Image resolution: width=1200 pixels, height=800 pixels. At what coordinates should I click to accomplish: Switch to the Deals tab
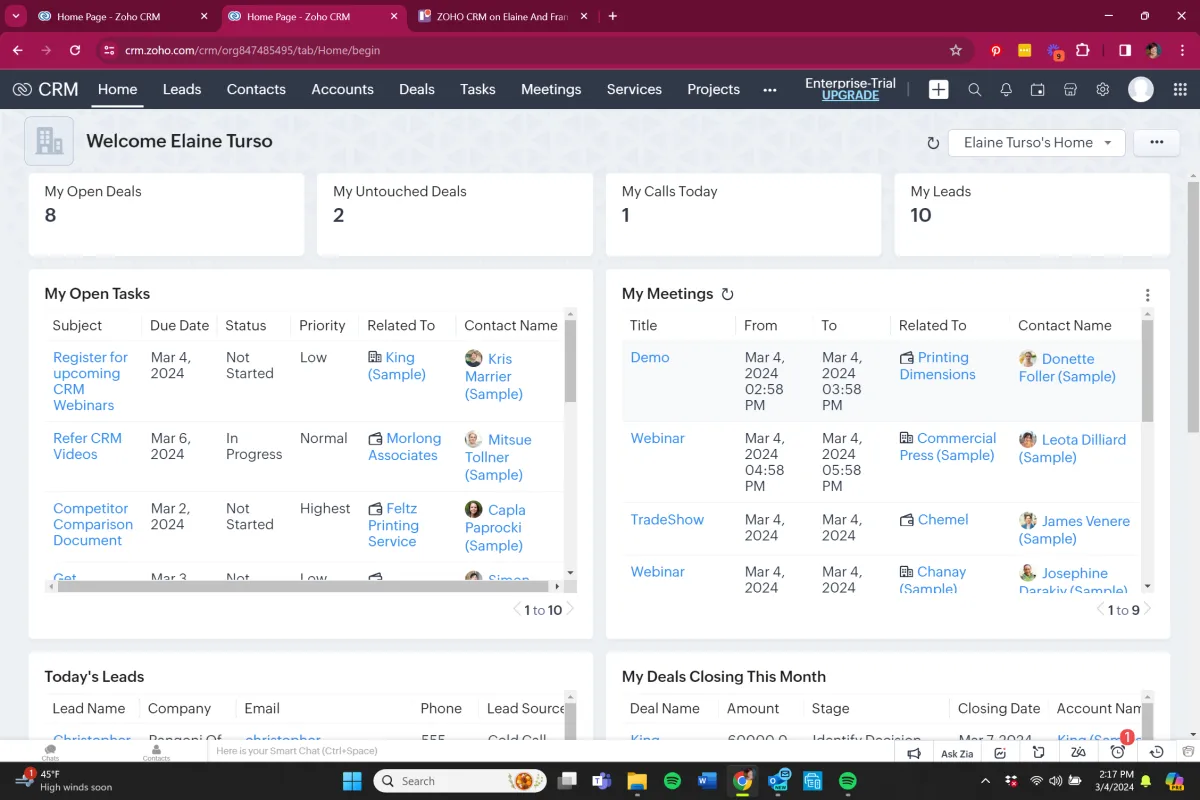(416, 89)
